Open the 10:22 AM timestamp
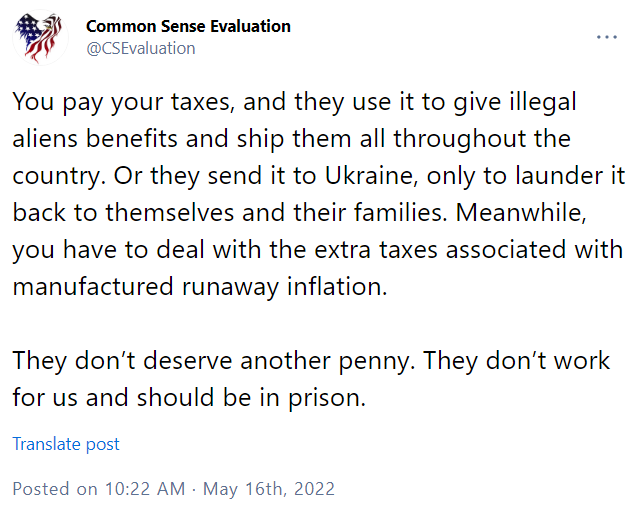The image size is (643, 517). pyautogui.click(x=145, y=489)
